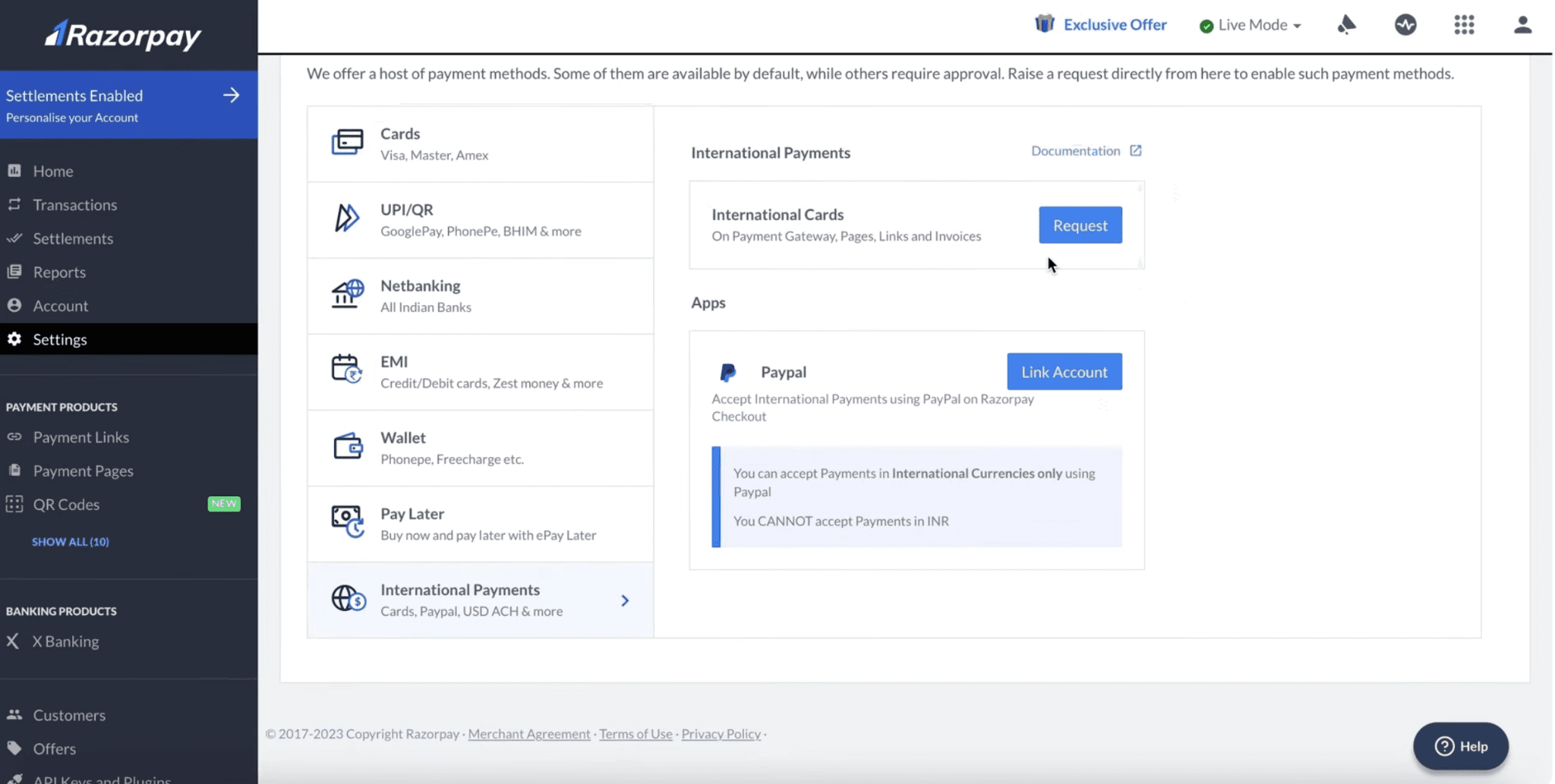The image size is (1555, 784).
Task: Click Link Account for Paypal
Action: tap(1064, 371)
